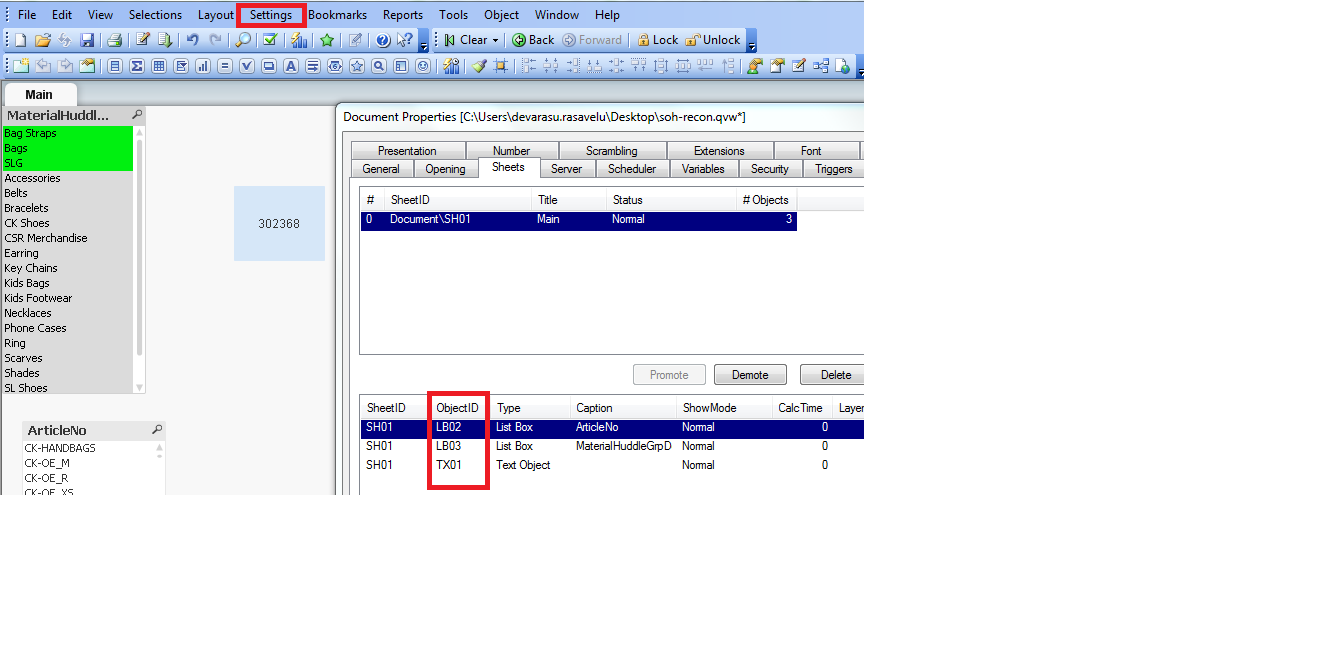Click the Clear button
Viewport: 1318px width, 650px height.
(466, 40)
